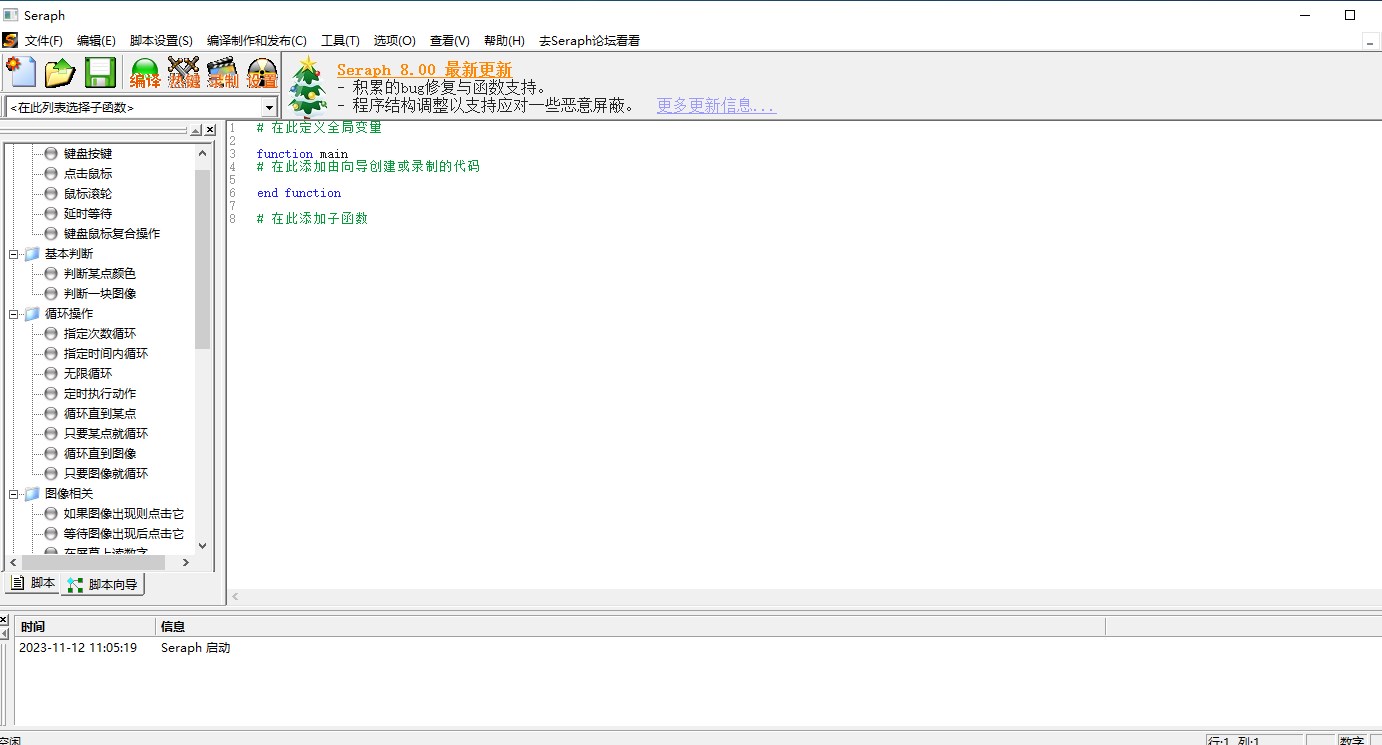The image size is (1382, 745).
Task: Select 判断某点颜色 tree item
Action: (x=100, y=274)
